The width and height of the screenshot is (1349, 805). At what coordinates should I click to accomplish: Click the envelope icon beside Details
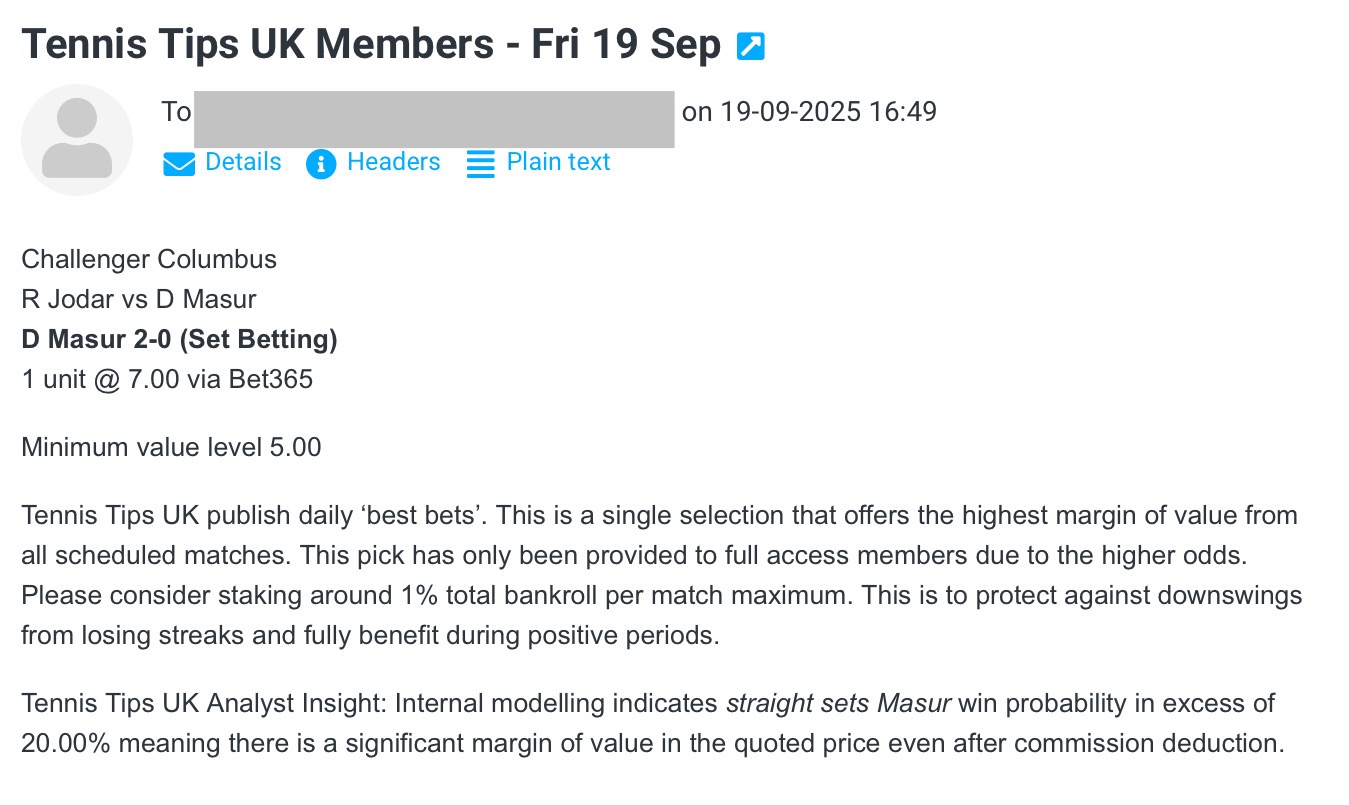coord(179,164)
